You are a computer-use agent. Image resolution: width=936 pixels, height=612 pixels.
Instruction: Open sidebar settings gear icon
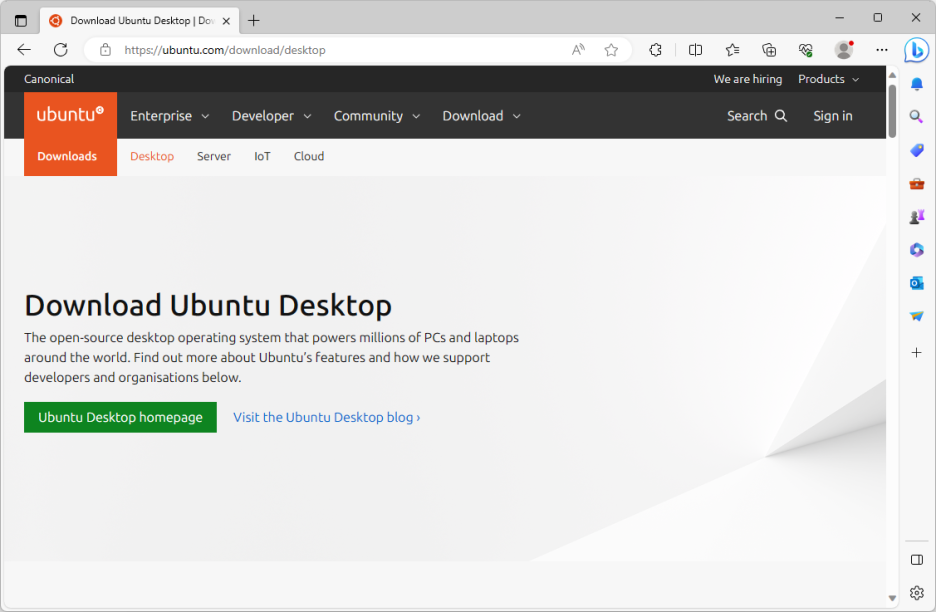(x=917, y=593)
